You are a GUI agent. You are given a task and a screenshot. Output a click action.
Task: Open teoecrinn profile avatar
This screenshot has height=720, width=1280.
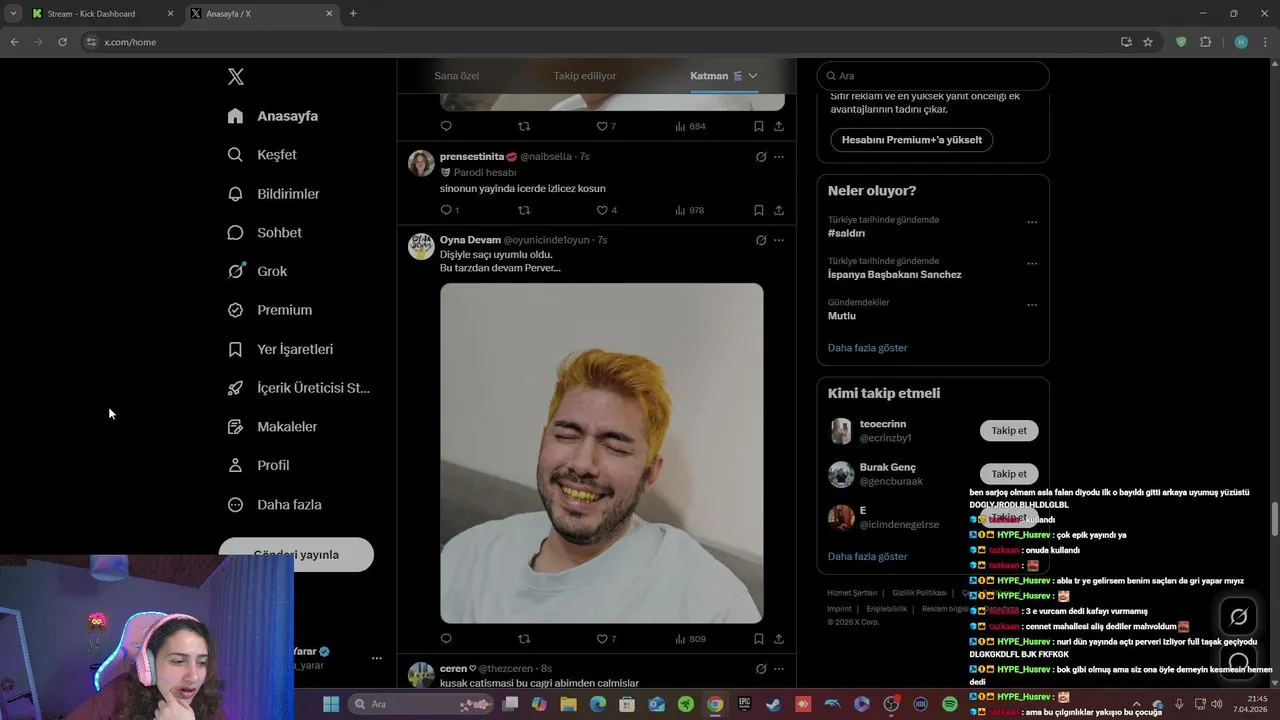(x=841, y=431)
